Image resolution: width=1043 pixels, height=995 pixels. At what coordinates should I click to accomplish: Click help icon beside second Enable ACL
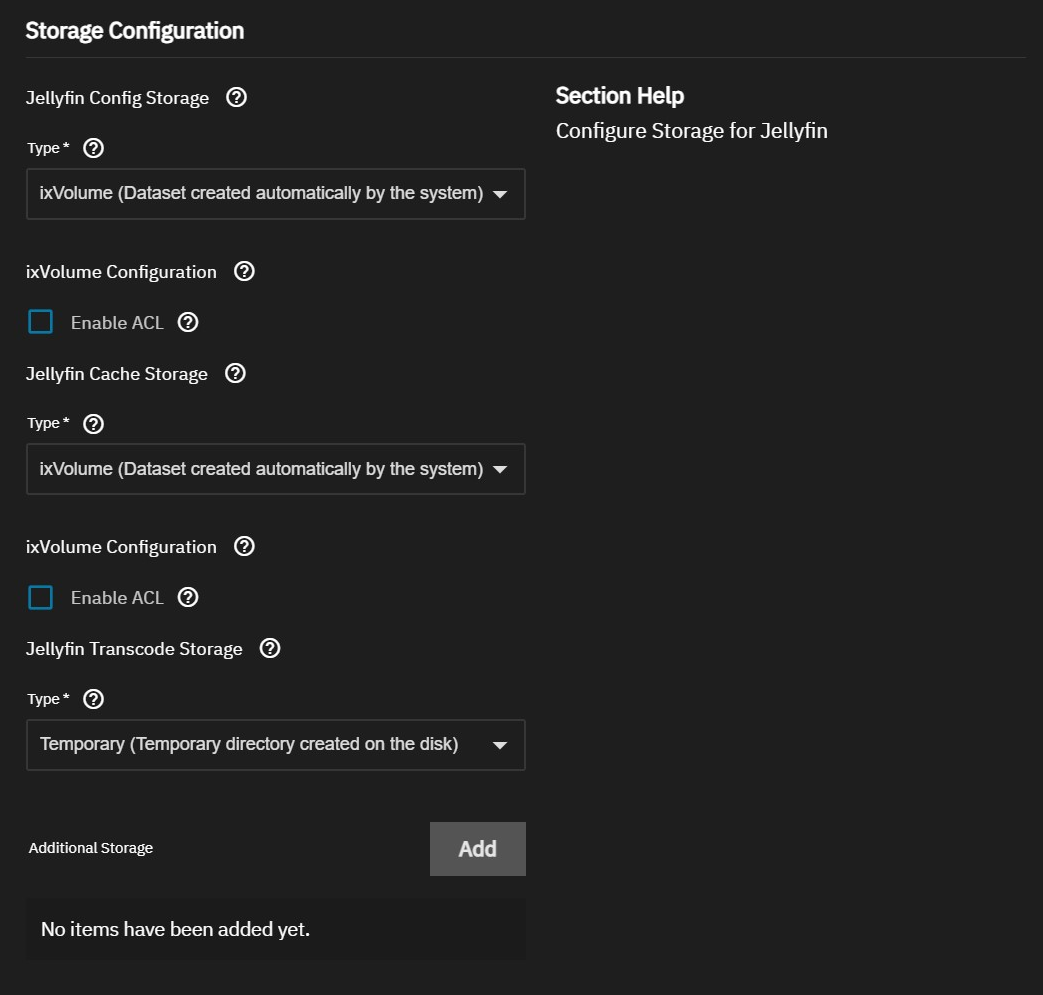point(187,597)
